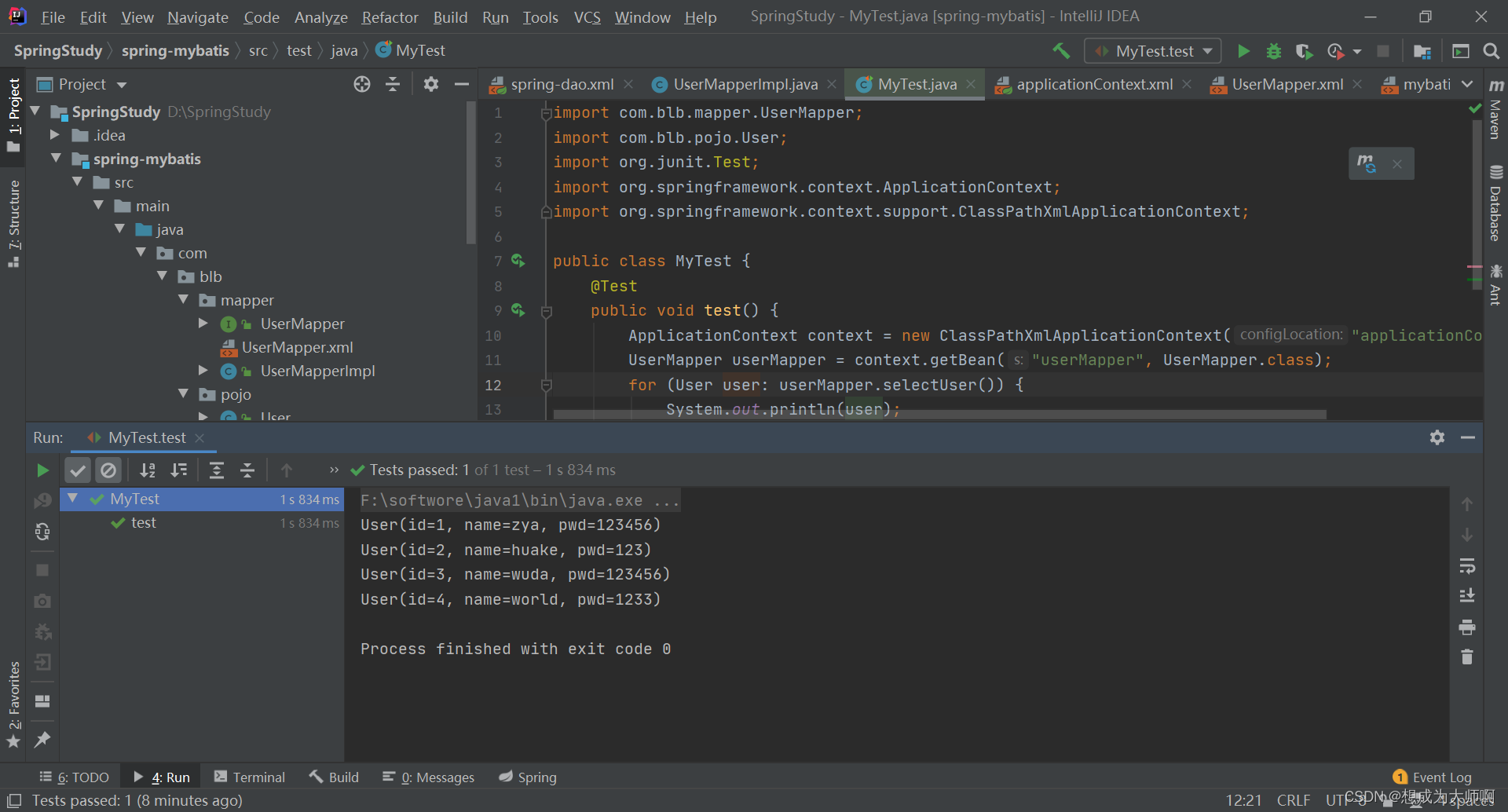This screenshot has height=812, width=1508.
Task: Expand UserMapperImpl class node
Action: click(x=203, y=371)
